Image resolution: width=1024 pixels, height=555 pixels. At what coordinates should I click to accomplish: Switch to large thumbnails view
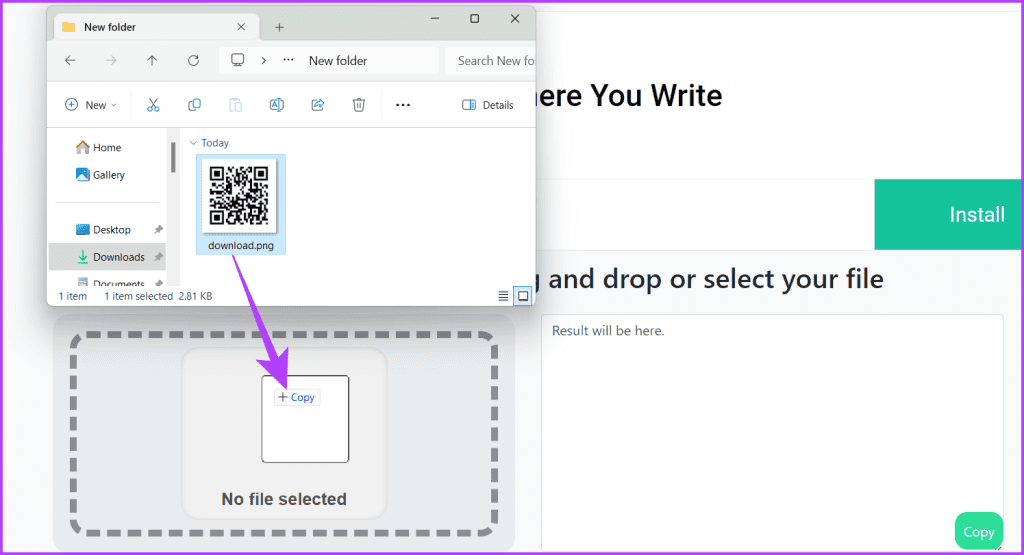click(x=522, y=296)
